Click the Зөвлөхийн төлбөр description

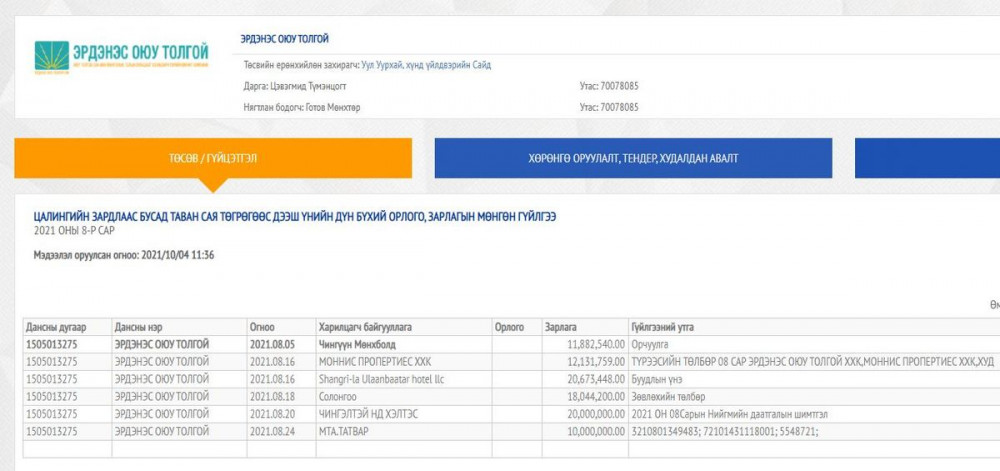coord(668,396)
